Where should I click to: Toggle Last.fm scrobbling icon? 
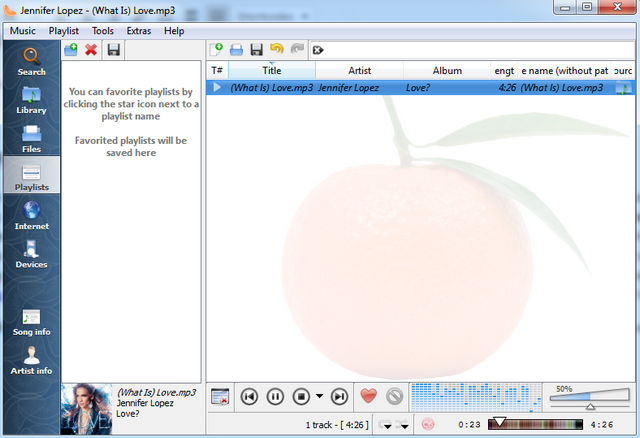428,425
